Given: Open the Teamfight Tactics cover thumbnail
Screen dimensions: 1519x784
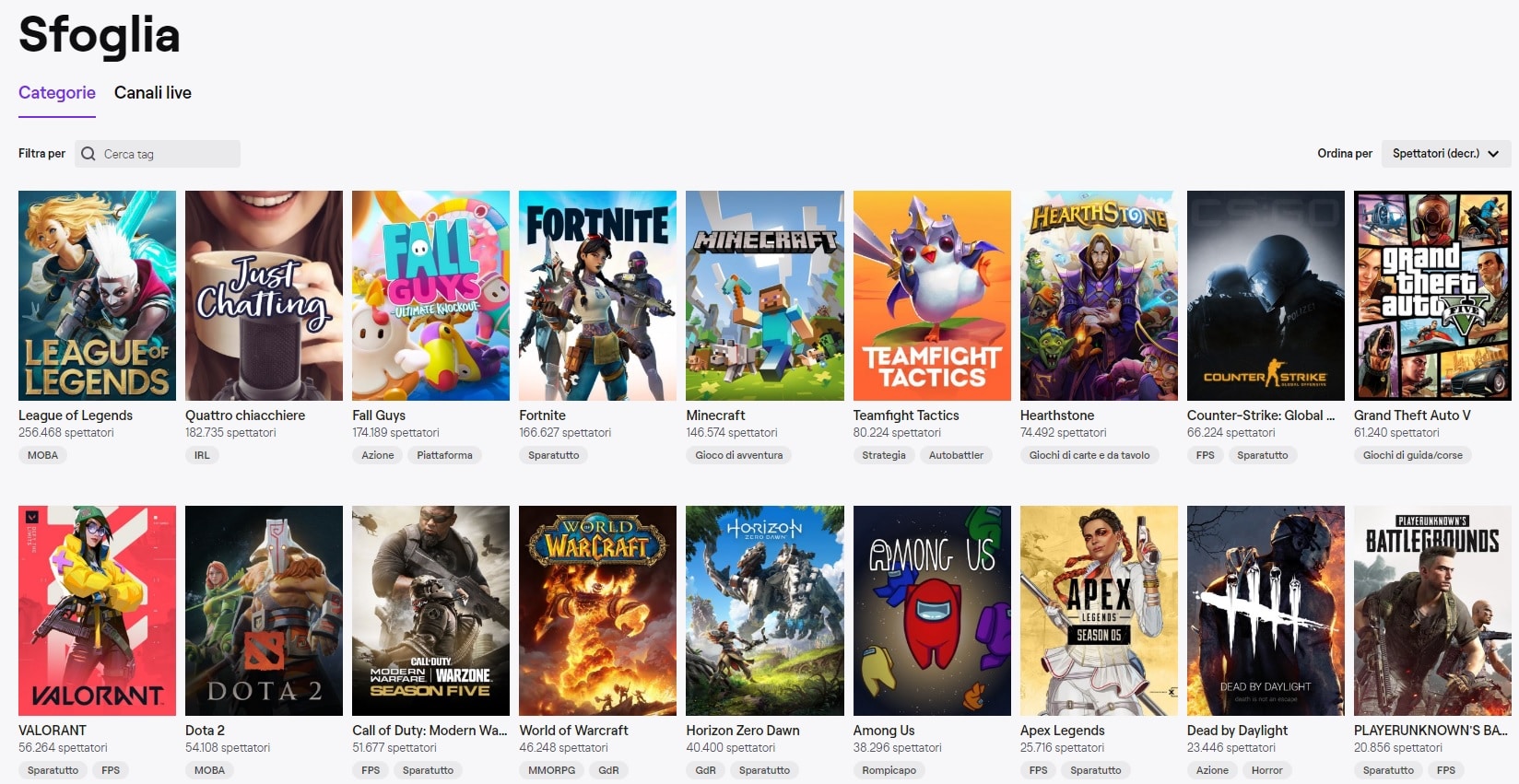Looking at the screenshot, I should point(932,296).
